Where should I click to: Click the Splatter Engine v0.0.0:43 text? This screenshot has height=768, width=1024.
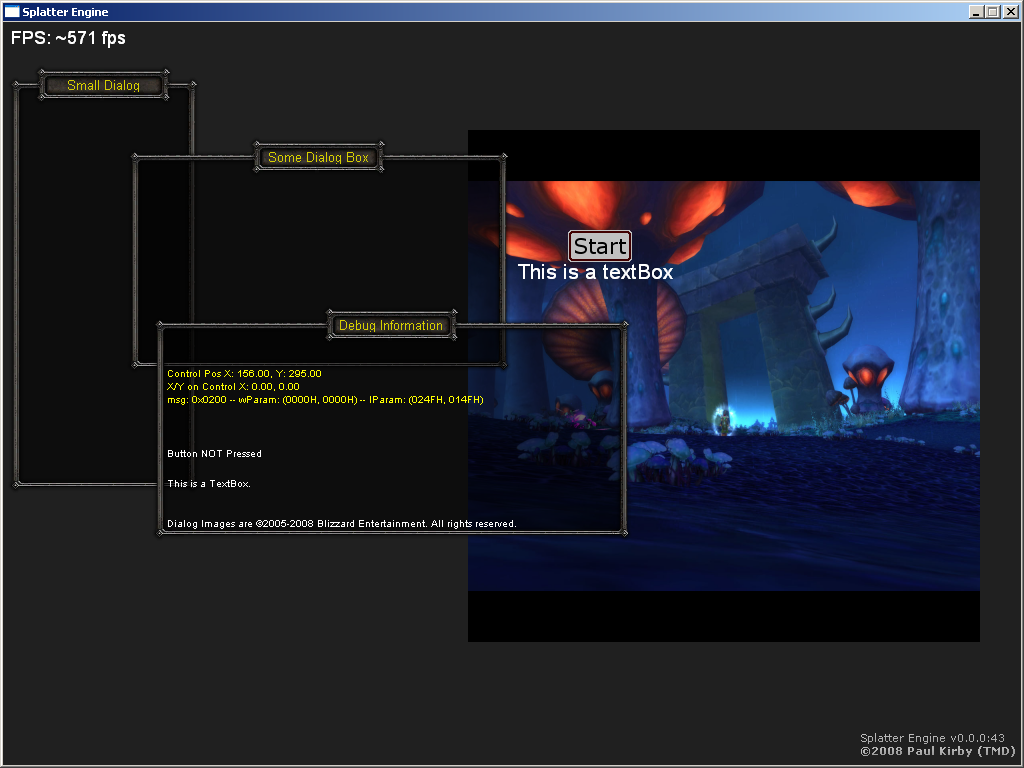point(932,738)
